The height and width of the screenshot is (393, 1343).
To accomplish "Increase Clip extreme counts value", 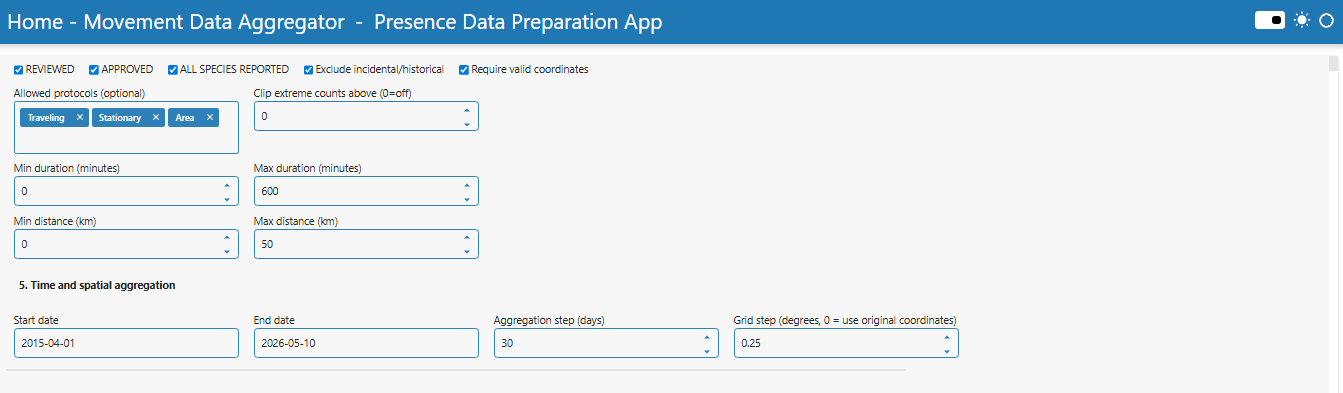I will [466, 109].
